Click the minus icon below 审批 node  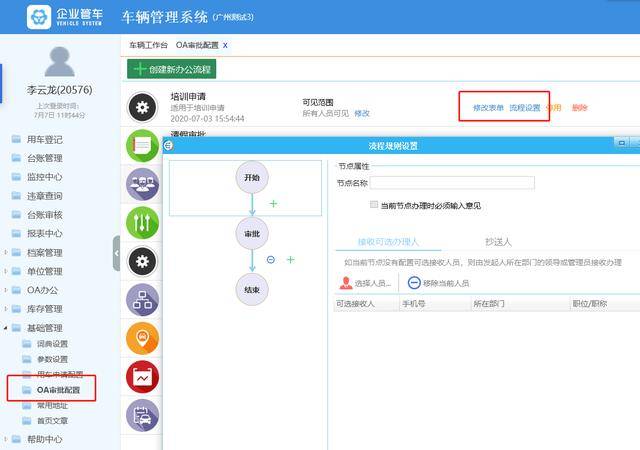coord(271,260)
